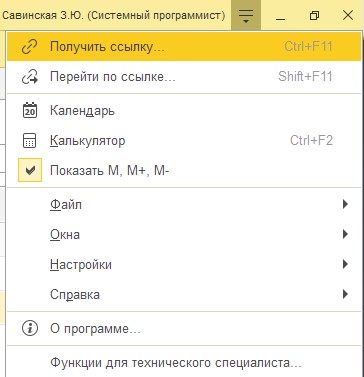Click the chain link icon beside Получить ссылку

click(30, 47)
